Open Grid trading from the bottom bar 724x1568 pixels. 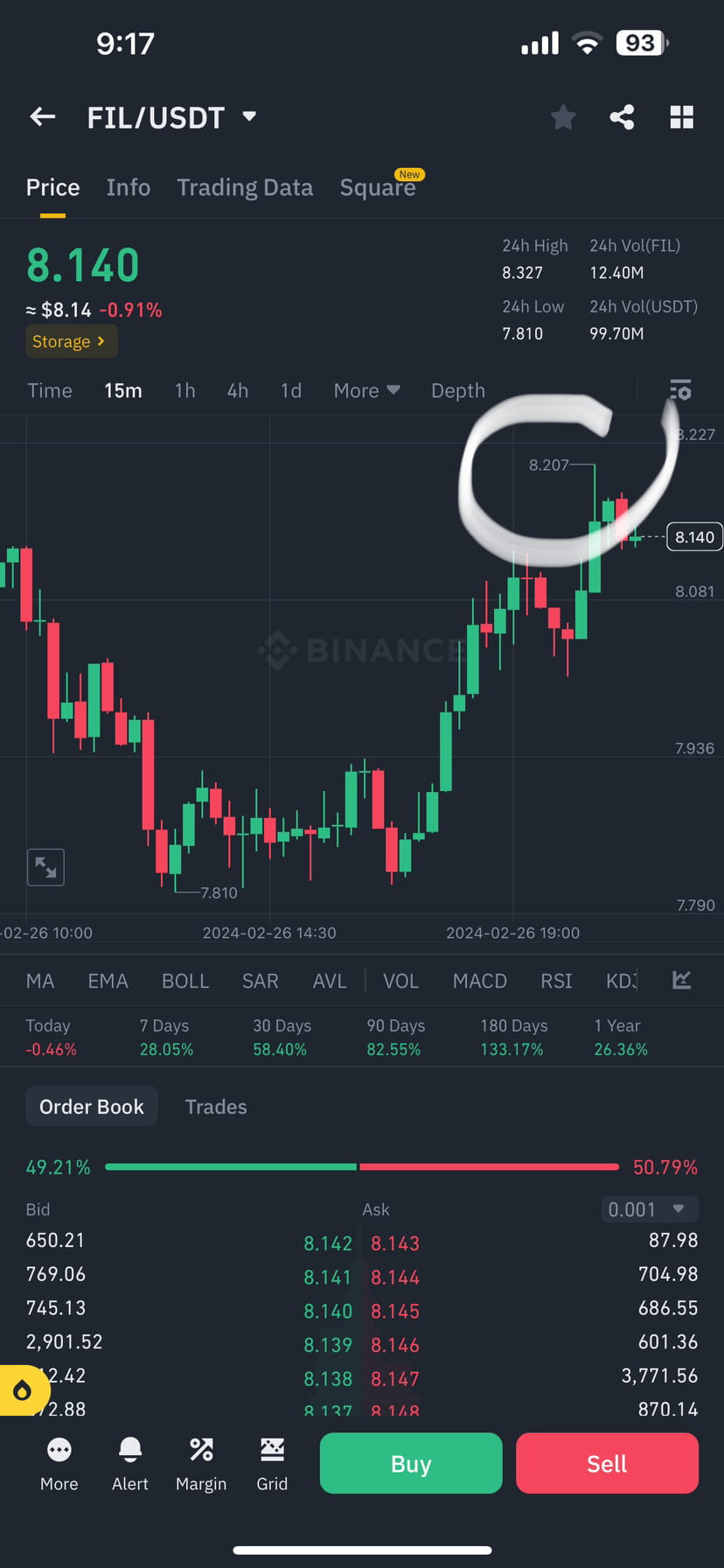coord(272,1461)
